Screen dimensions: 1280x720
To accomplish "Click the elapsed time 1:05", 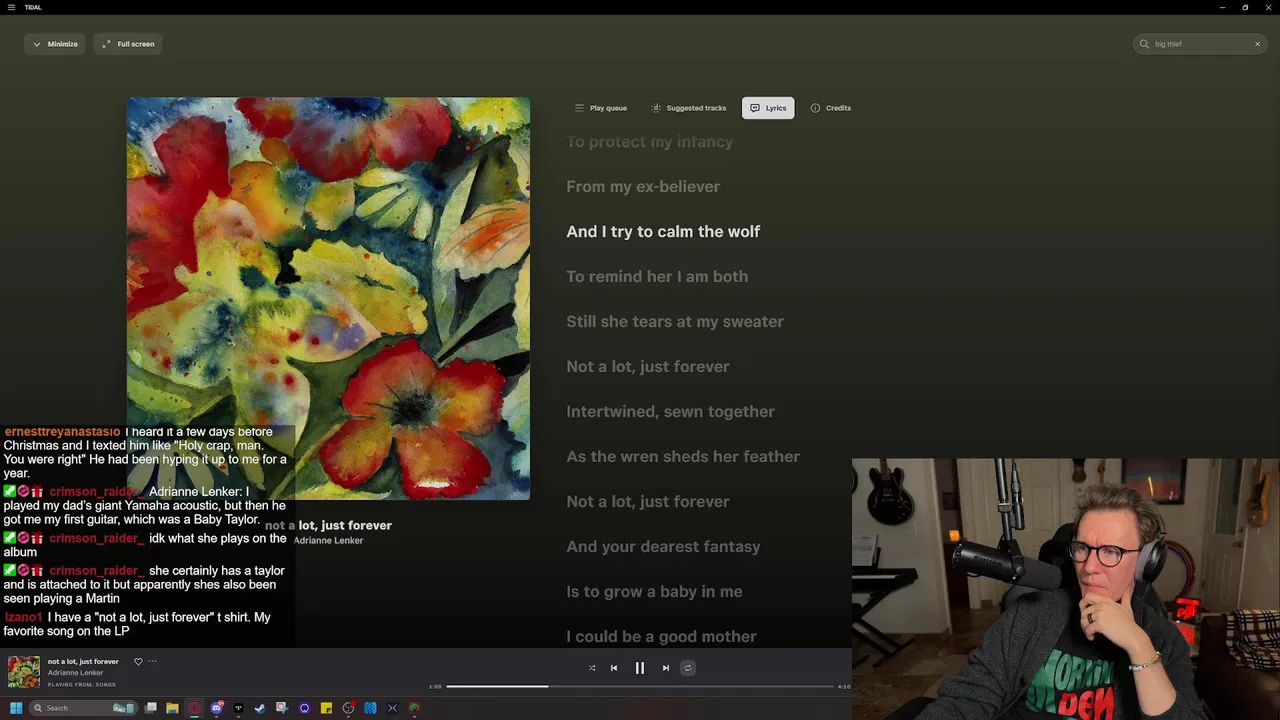I will click(435, 687).
